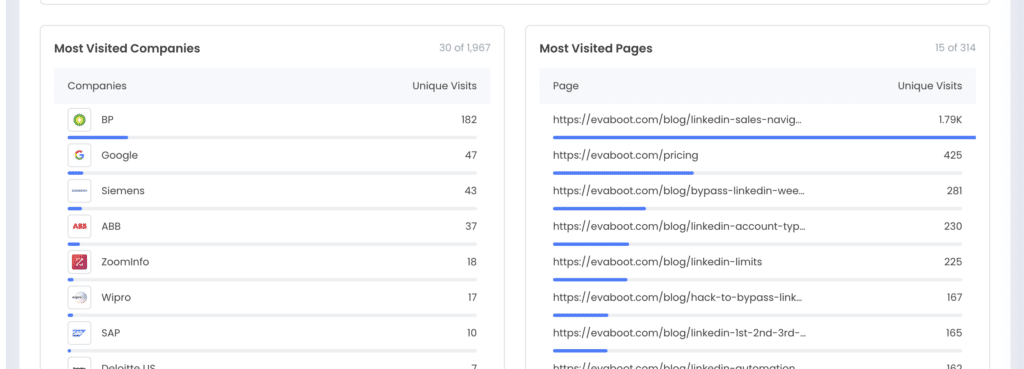This screenshot has height=369, width=1024.
Task: Click the Unique Visits header in Pages table
Action: click(930, 86)
